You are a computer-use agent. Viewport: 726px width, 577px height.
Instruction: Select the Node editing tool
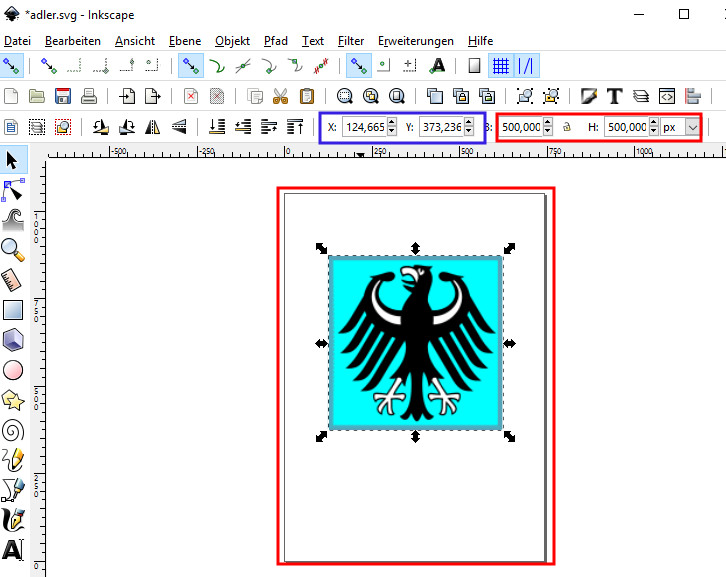tap(13, 190)
